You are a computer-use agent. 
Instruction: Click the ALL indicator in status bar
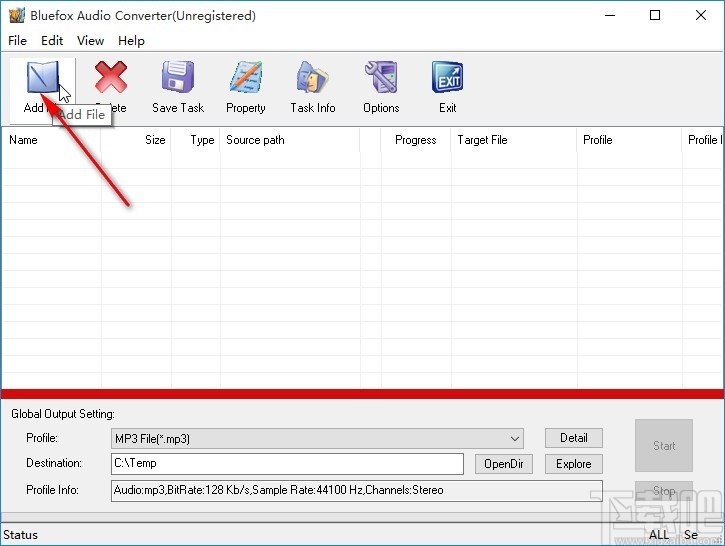point(658,535)
